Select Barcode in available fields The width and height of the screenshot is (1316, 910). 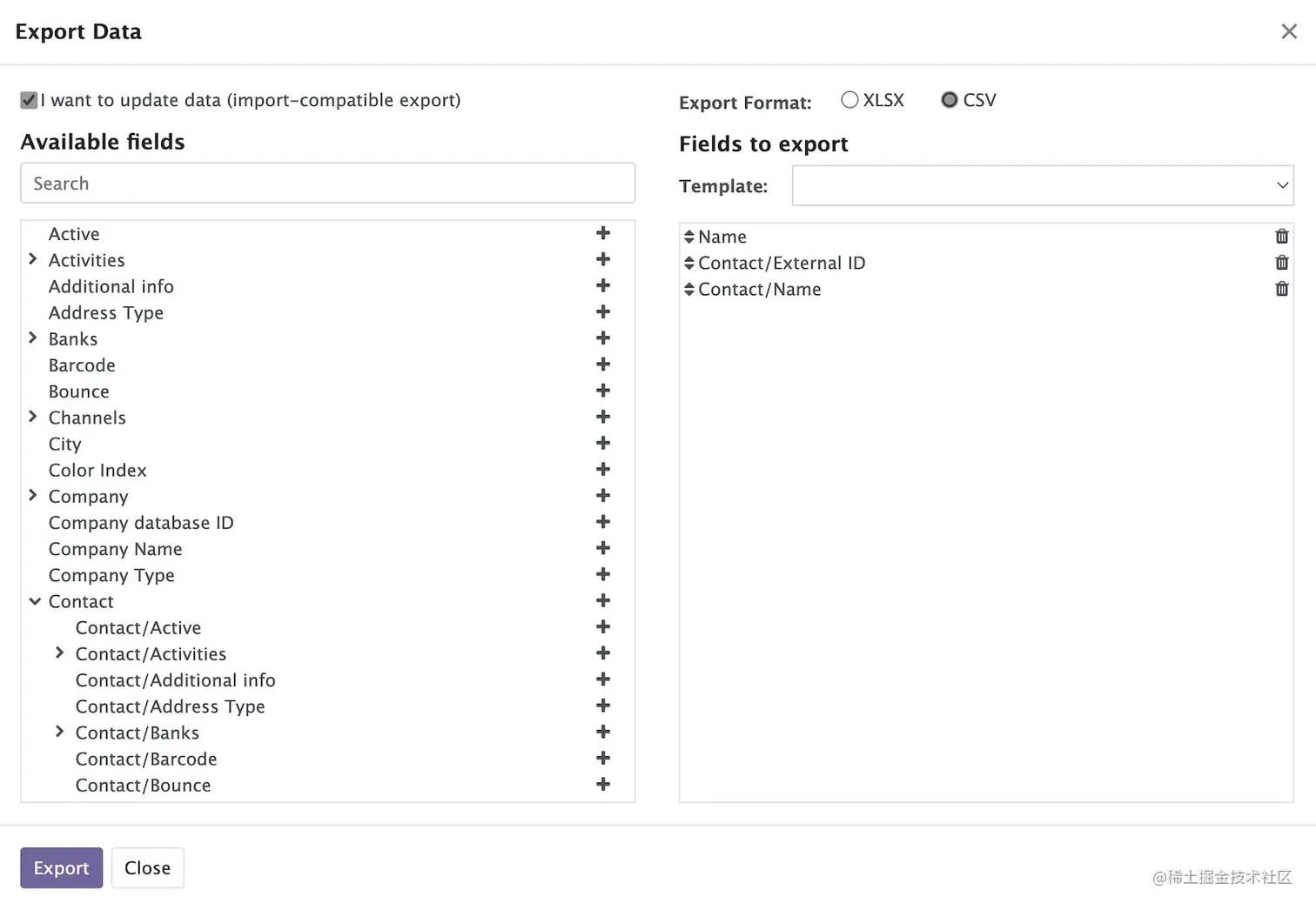click(x=82, y=365)
